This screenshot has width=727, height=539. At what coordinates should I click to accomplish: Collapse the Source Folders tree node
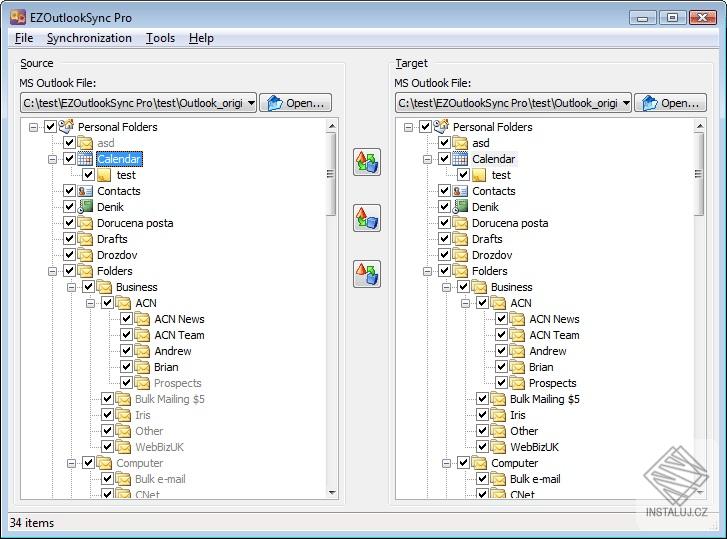coord(52,271)
